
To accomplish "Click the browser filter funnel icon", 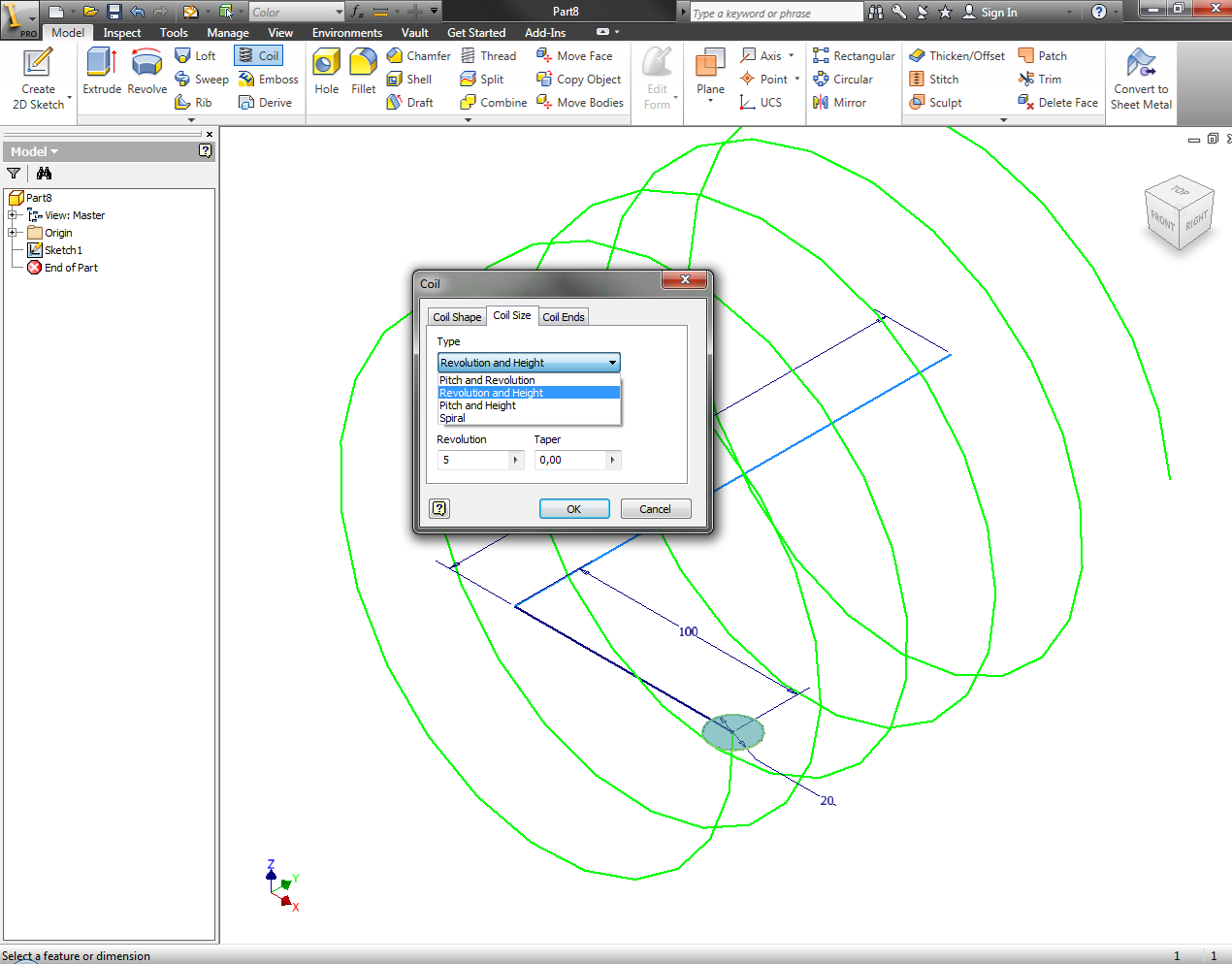I will pyautogui.click(x=14, y=174).
